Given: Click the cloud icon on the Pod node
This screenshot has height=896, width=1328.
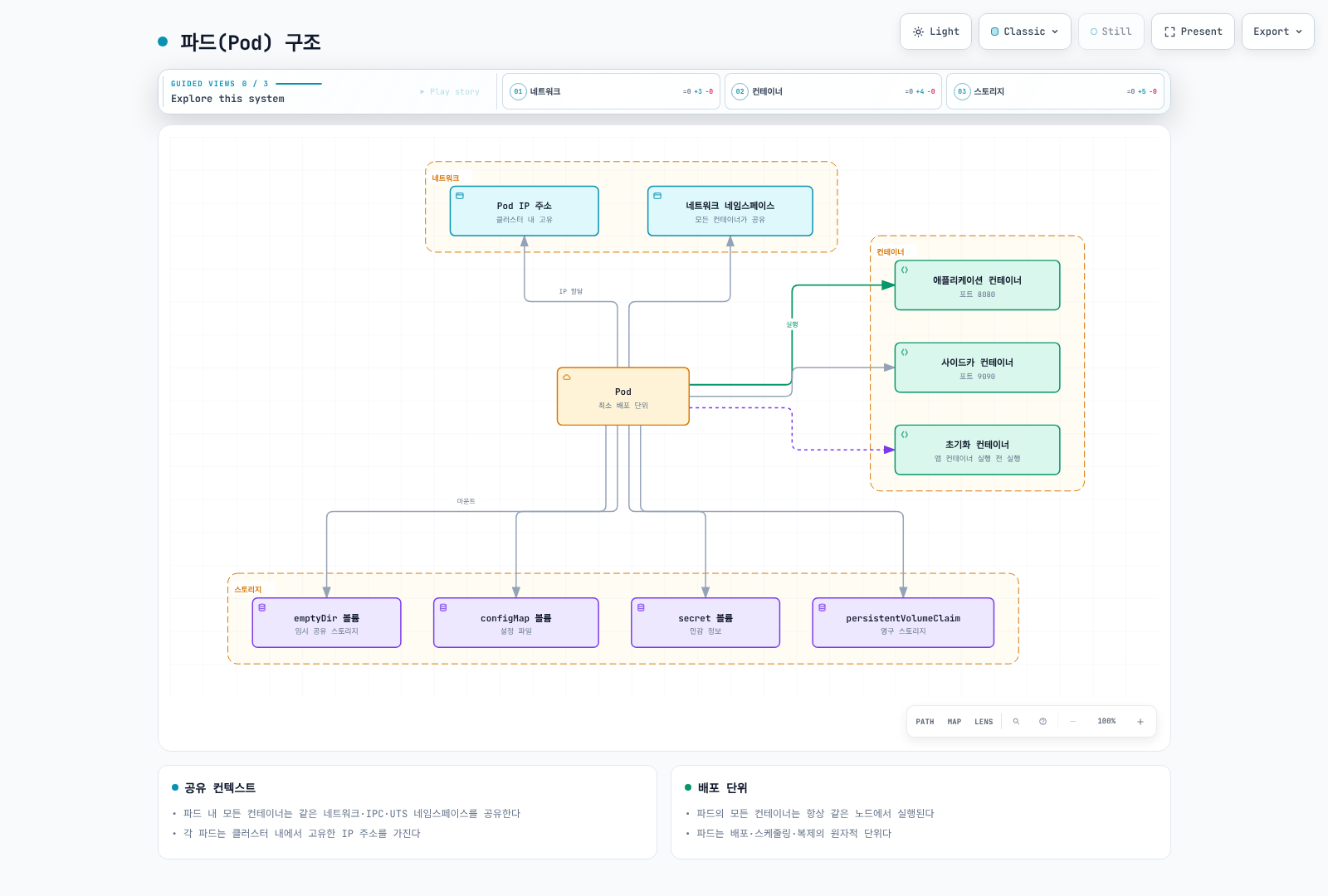Looking at the screenshot, I should [567, 377].
